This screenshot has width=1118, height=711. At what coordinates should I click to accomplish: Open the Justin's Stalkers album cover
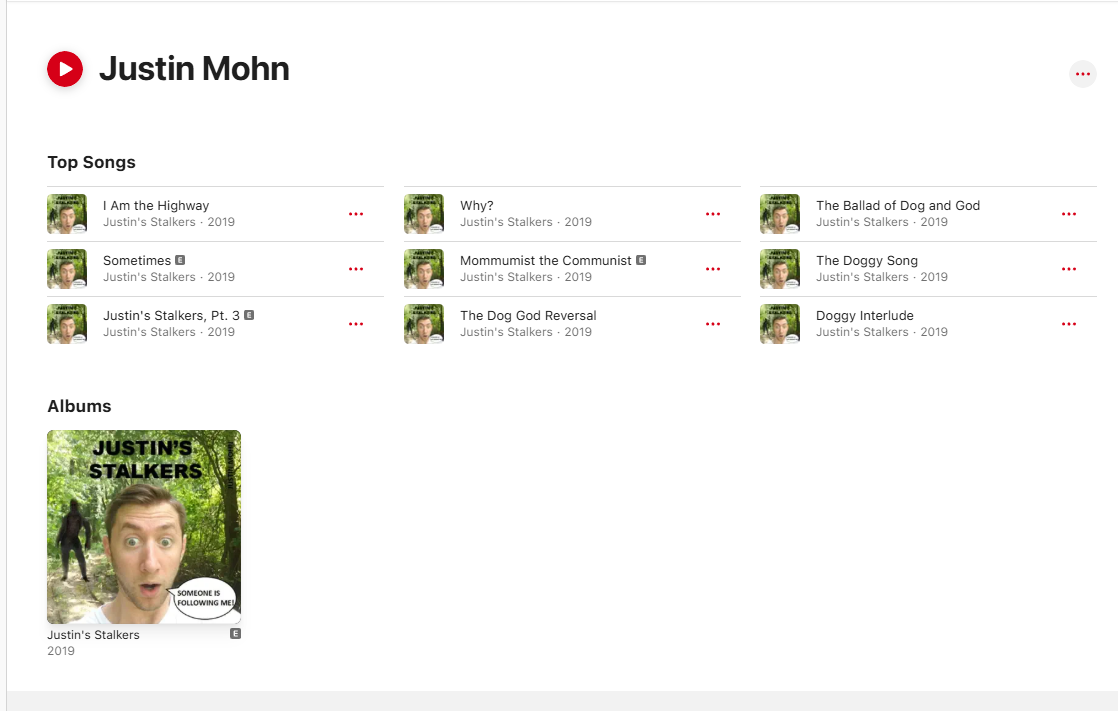pos(144,527)
